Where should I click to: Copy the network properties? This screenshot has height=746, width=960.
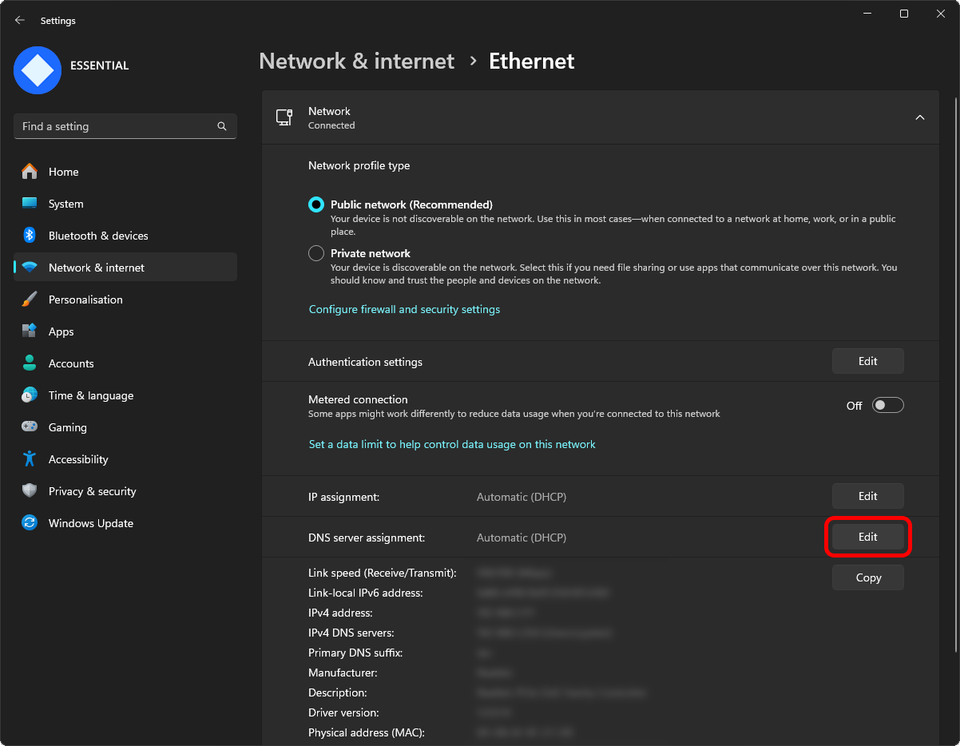tap(867, 577)
